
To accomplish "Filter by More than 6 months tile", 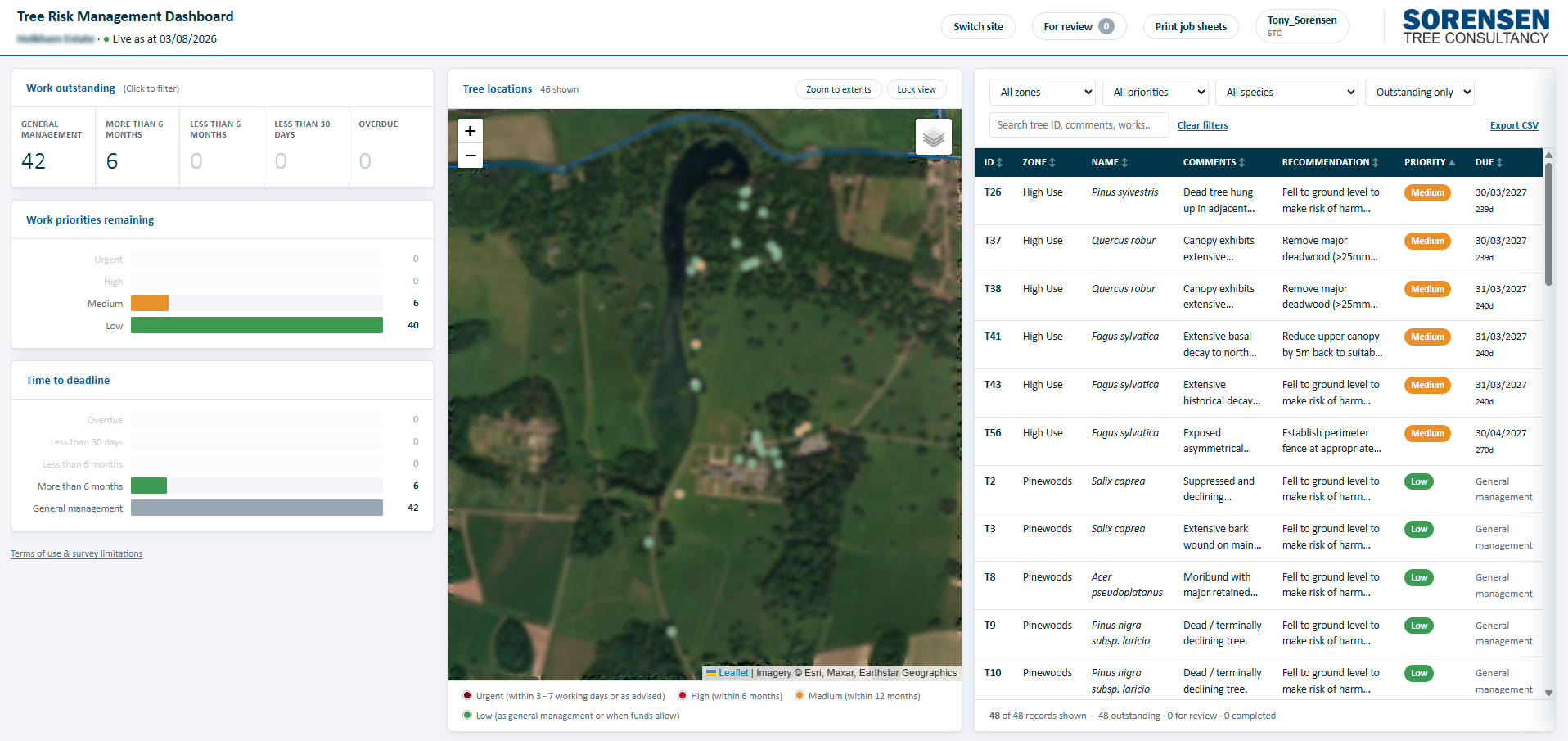I will (137, 147).
